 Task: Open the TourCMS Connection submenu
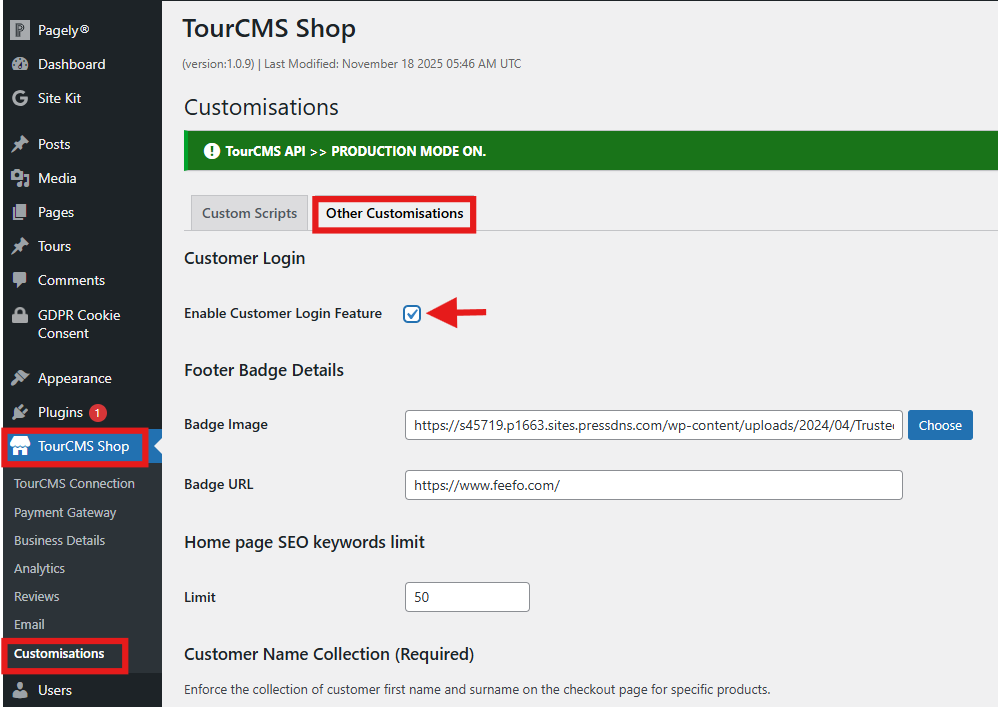pos(74,484)
